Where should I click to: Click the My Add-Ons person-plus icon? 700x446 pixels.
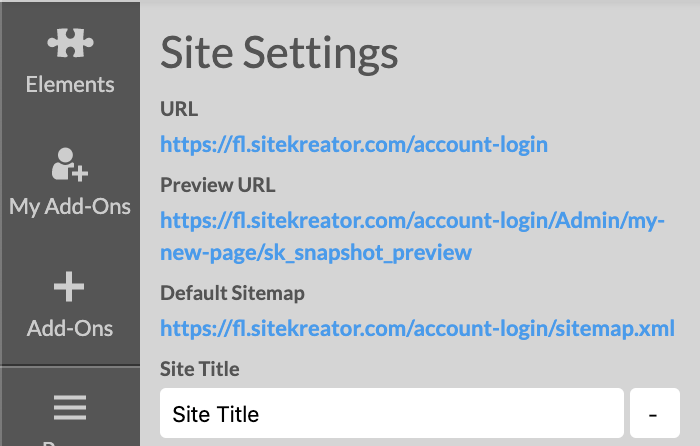point(70,164)
